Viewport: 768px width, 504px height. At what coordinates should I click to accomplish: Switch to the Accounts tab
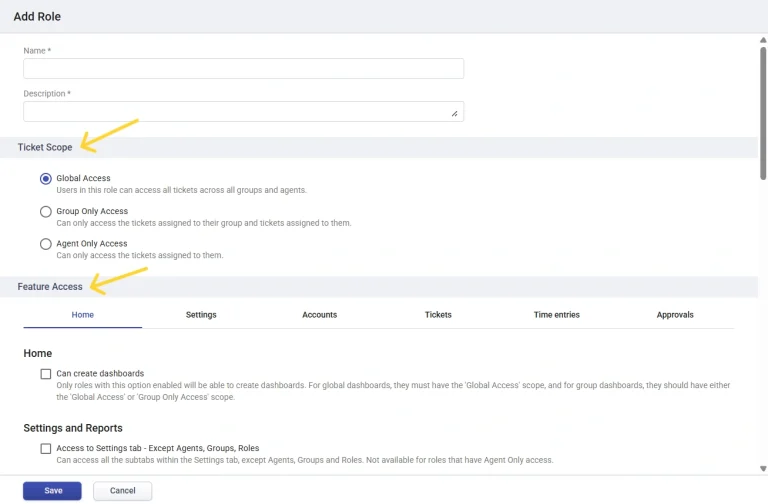tap(319, 314)
